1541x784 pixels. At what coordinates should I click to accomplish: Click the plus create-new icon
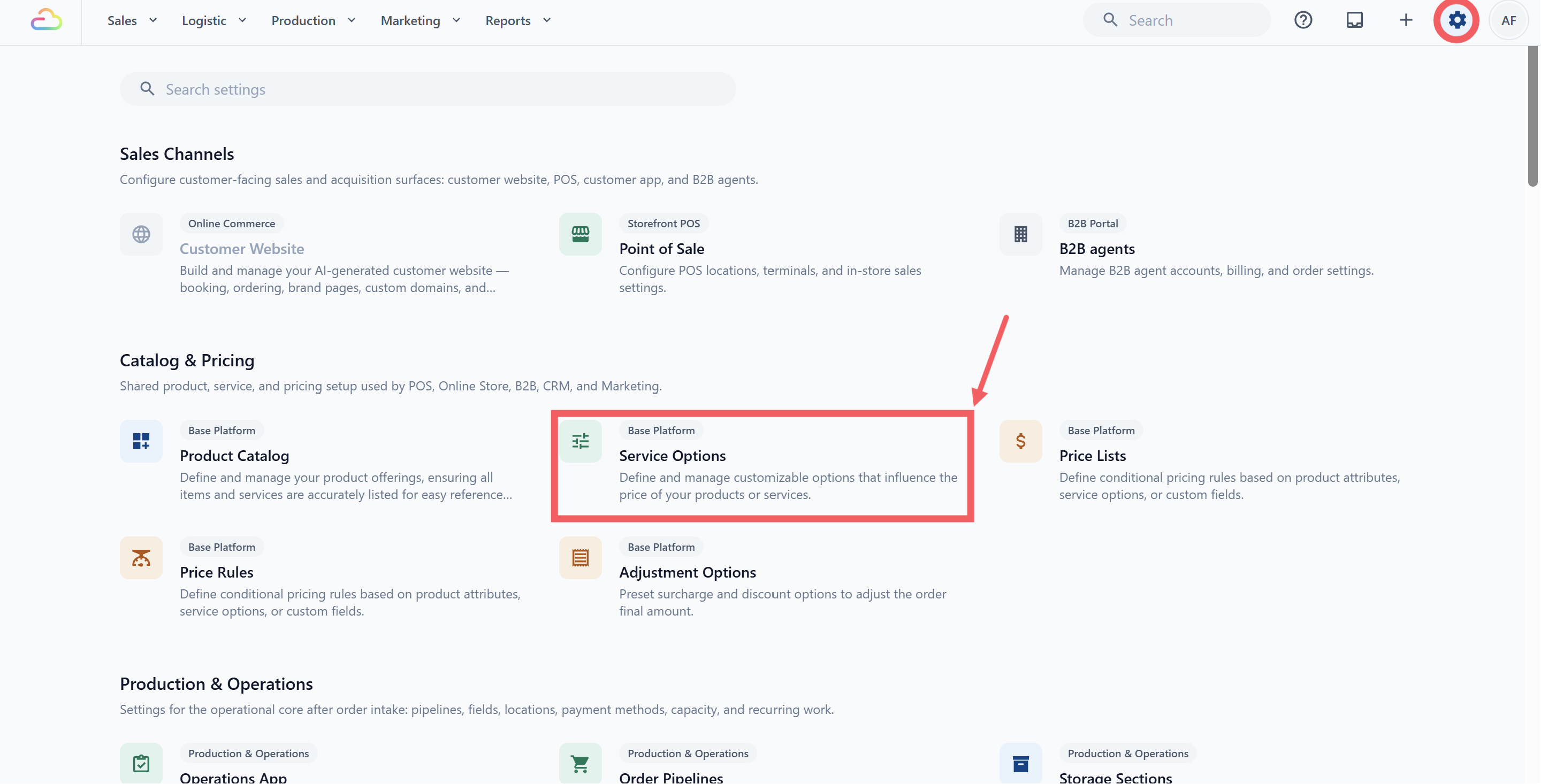pyautogui.click(x=1406, y=20)
